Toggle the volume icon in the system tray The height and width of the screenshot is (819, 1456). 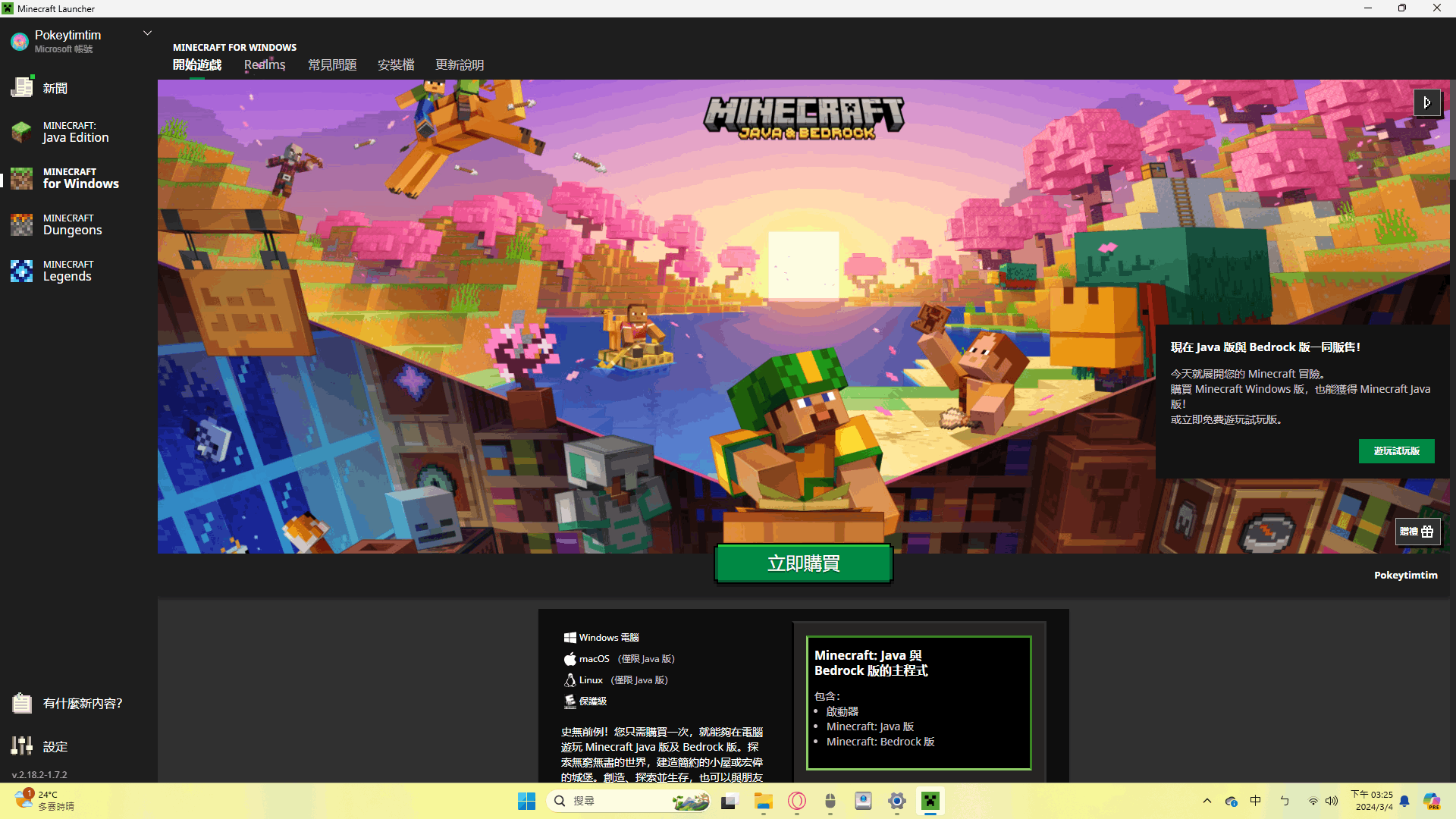[x=1332, y=801]
